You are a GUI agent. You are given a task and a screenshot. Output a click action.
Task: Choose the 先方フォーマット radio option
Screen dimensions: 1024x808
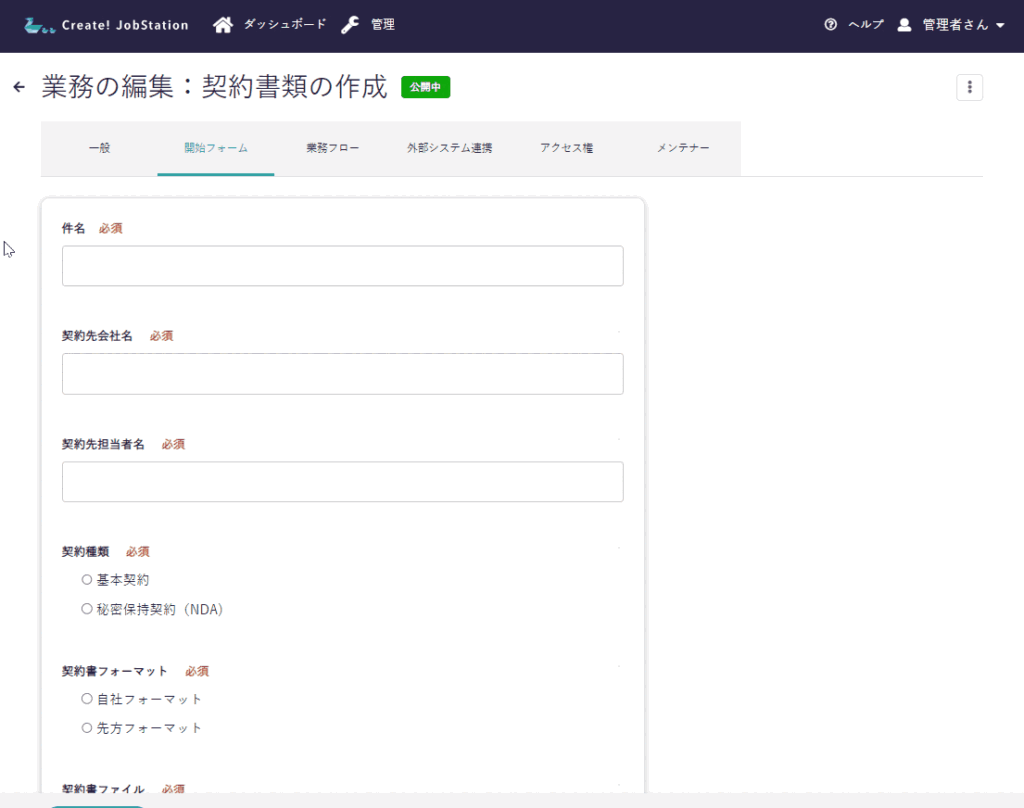coord(87,728)
